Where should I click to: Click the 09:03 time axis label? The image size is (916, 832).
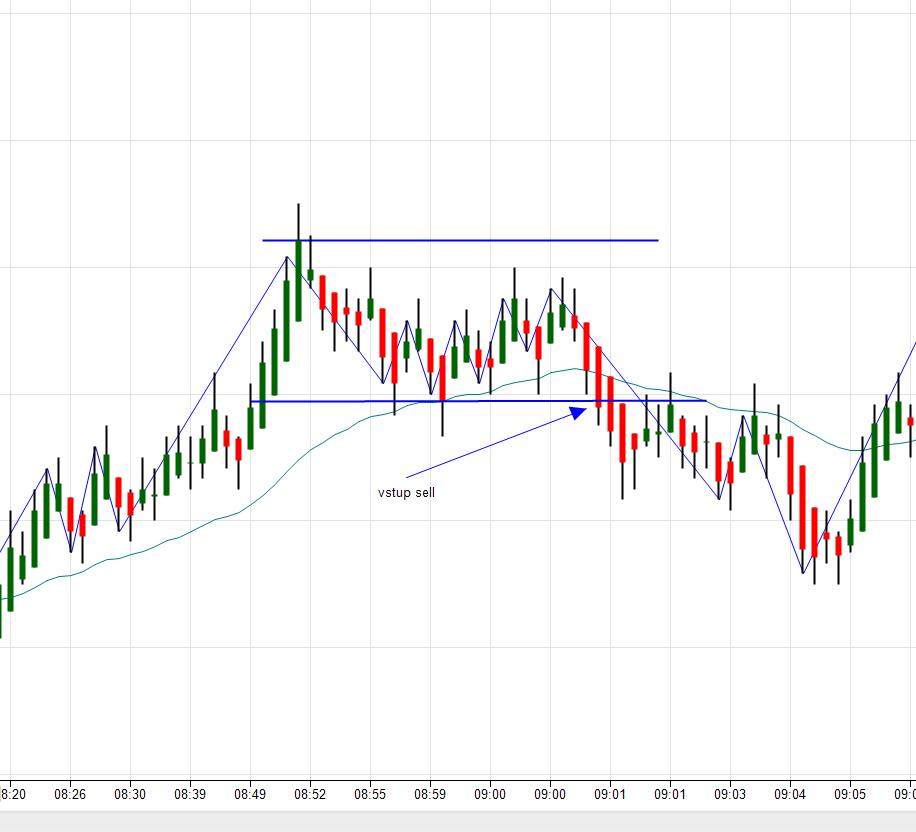coord(730,795)
